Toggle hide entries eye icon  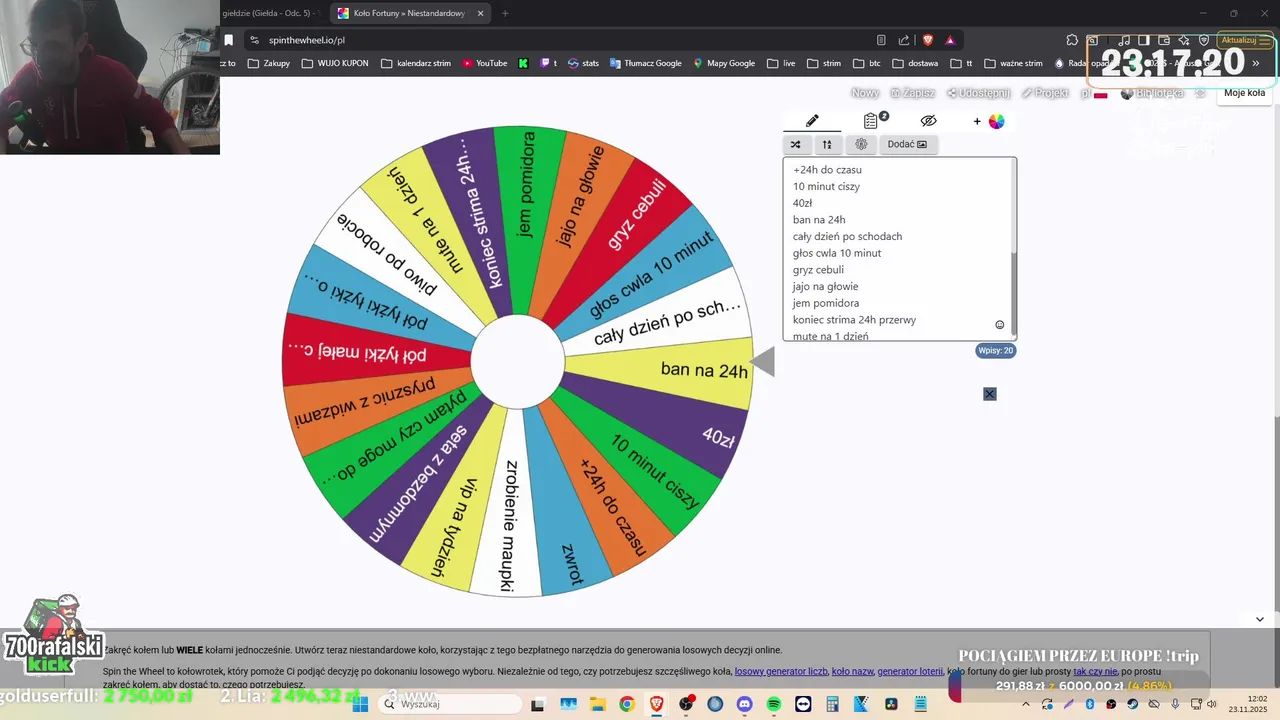pyautogui.click(x=928, y=121)
